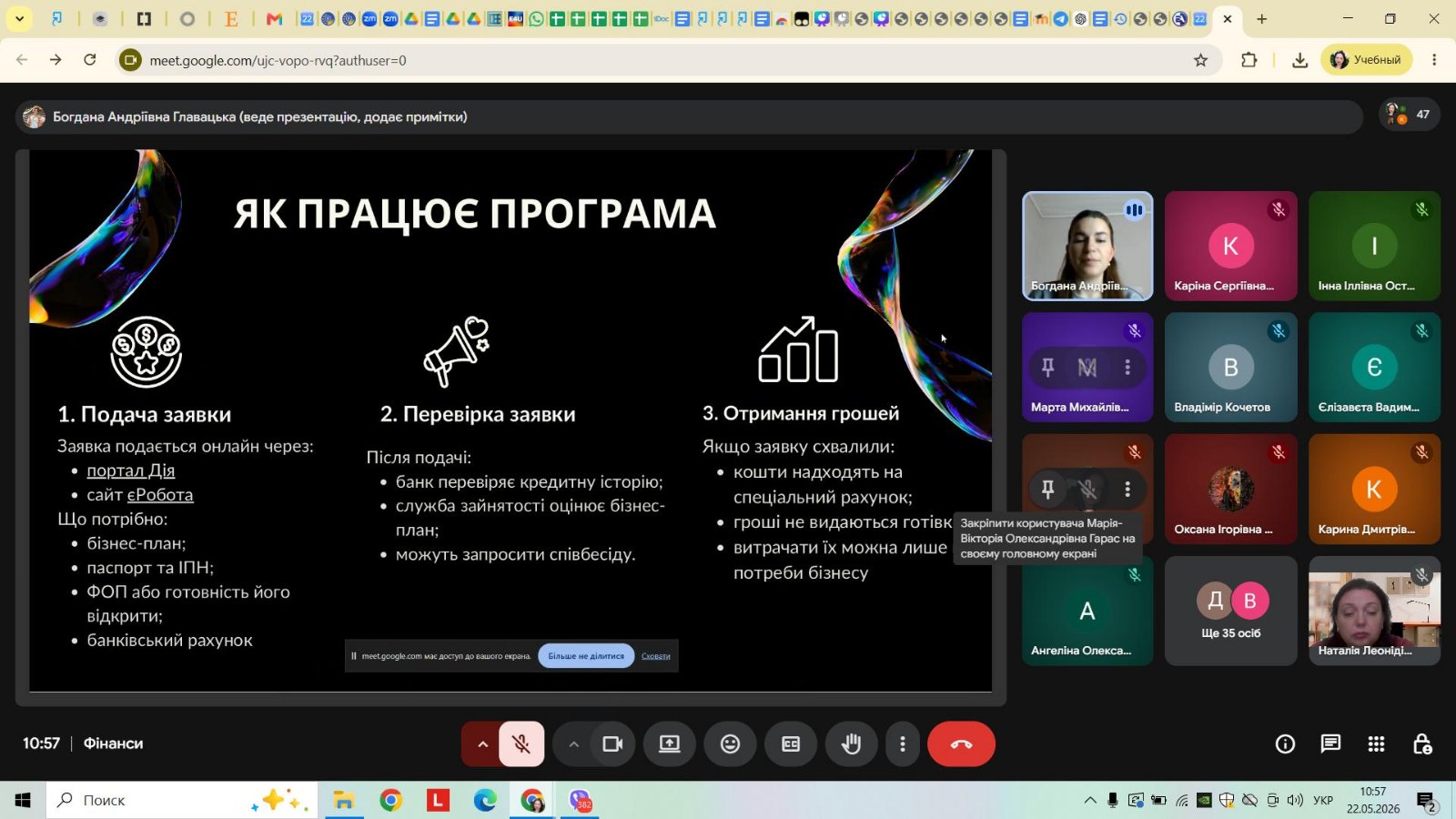Click 'Сховати' link in sharing notice
Screen dimensions: 1456x819
(x=656, y=656)
